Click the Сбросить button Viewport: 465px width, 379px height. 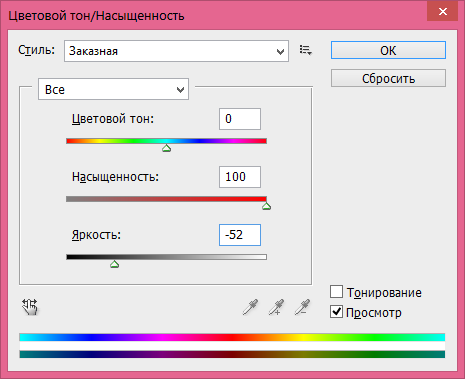click(x=388, y=78)
